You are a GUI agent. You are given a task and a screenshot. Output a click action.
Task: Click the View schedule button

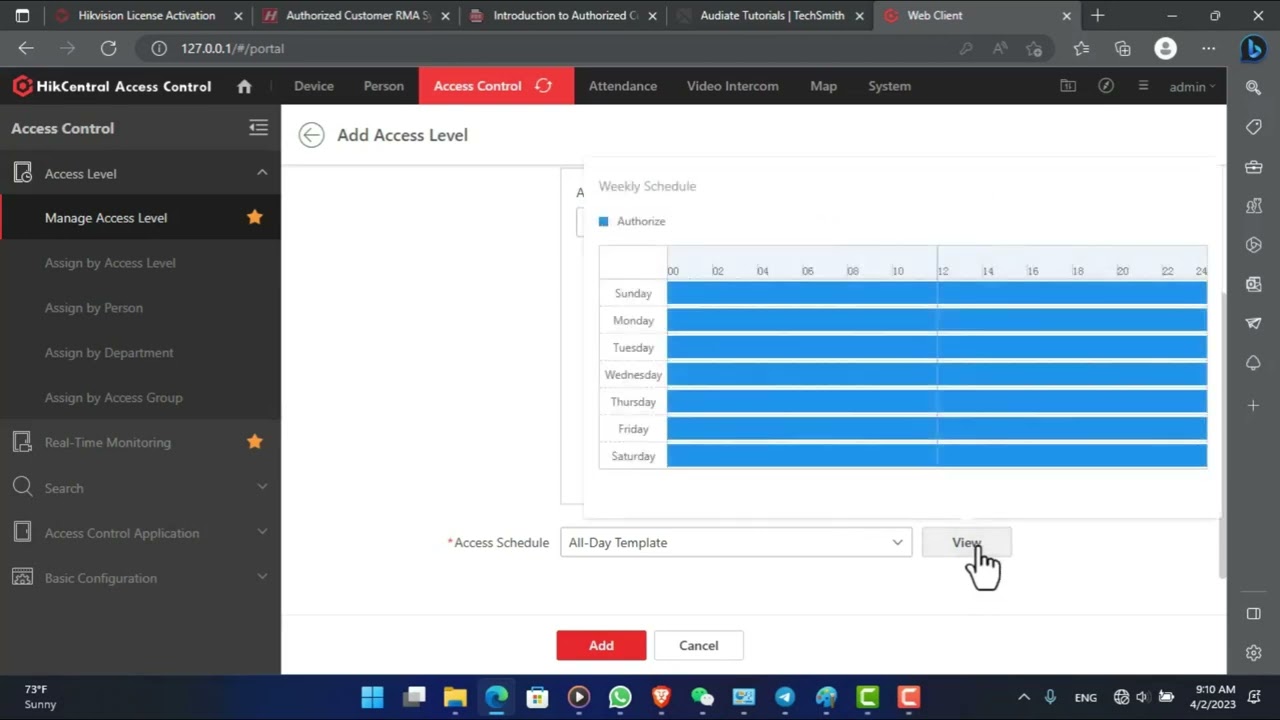click(967, 542)
